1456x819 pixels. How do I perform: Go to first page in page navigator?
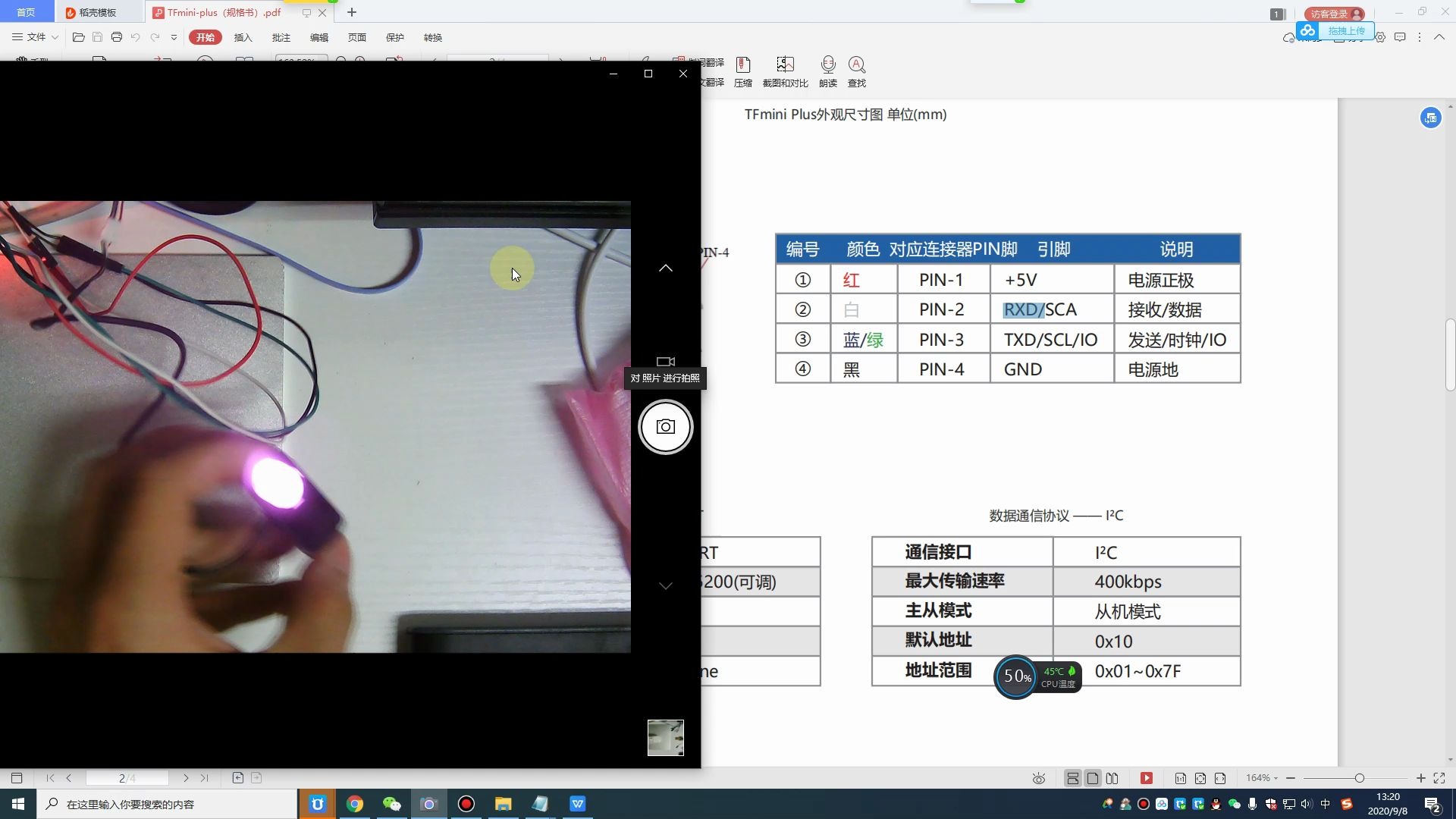(50, 778)
